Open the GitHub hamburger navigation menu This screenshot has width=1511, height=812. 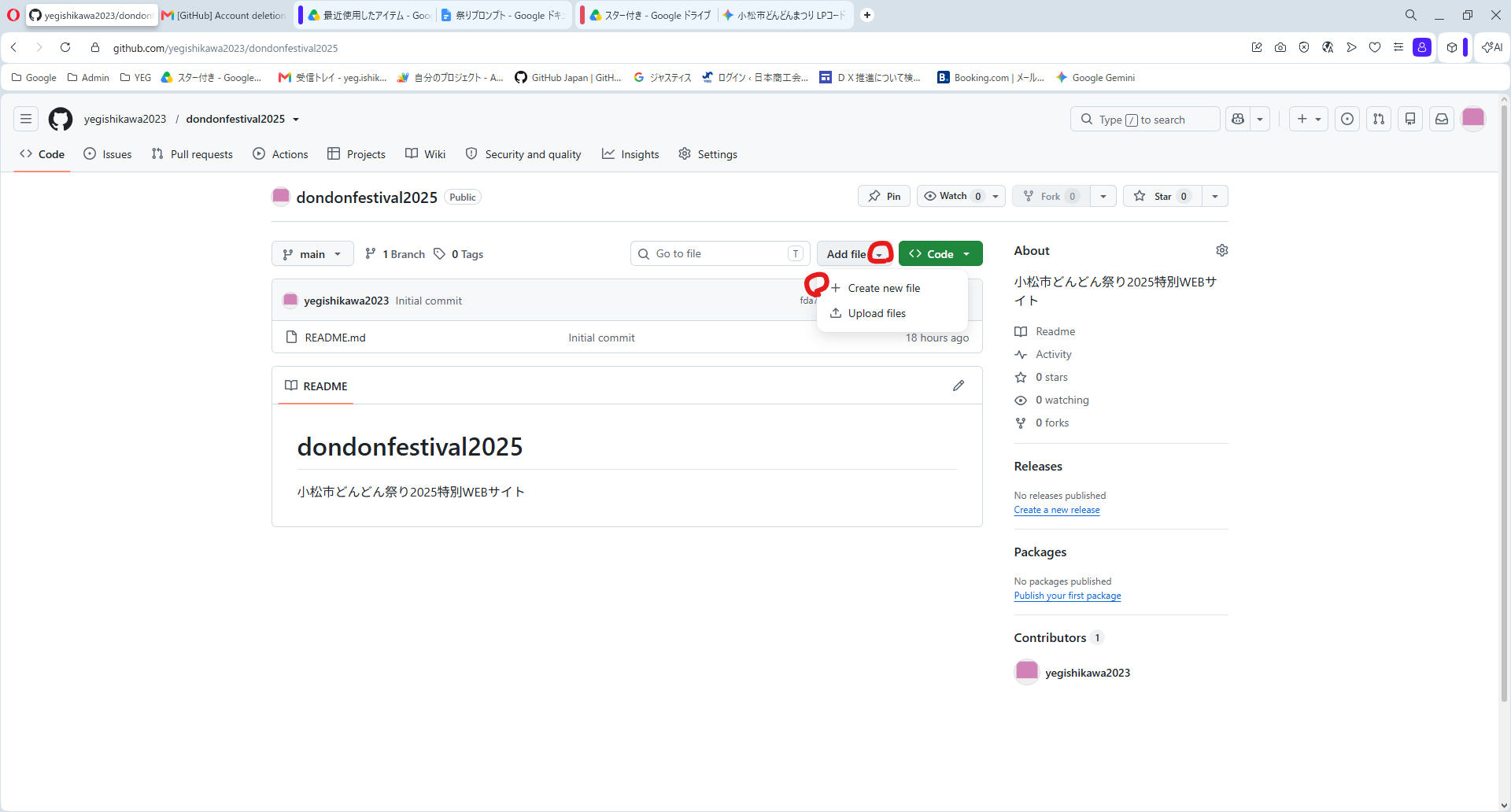click(x=26, y=119)
